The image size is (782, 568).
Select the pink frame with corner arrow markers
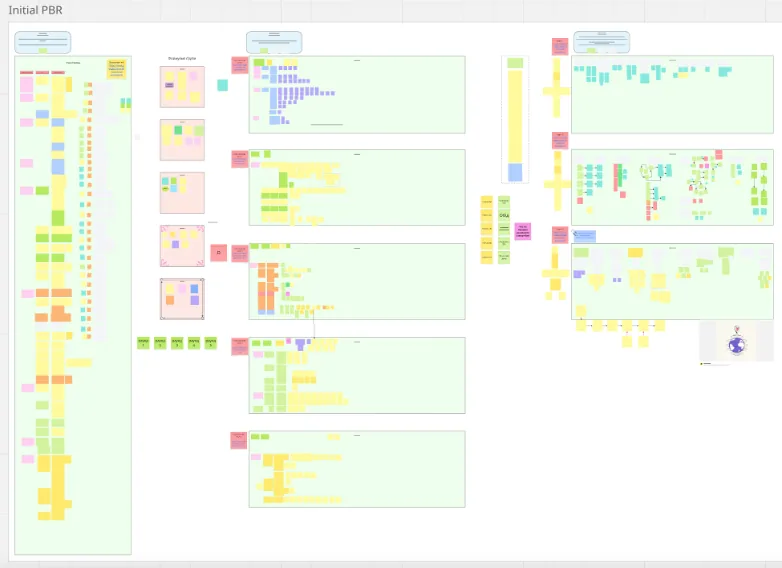click(182, 246)
